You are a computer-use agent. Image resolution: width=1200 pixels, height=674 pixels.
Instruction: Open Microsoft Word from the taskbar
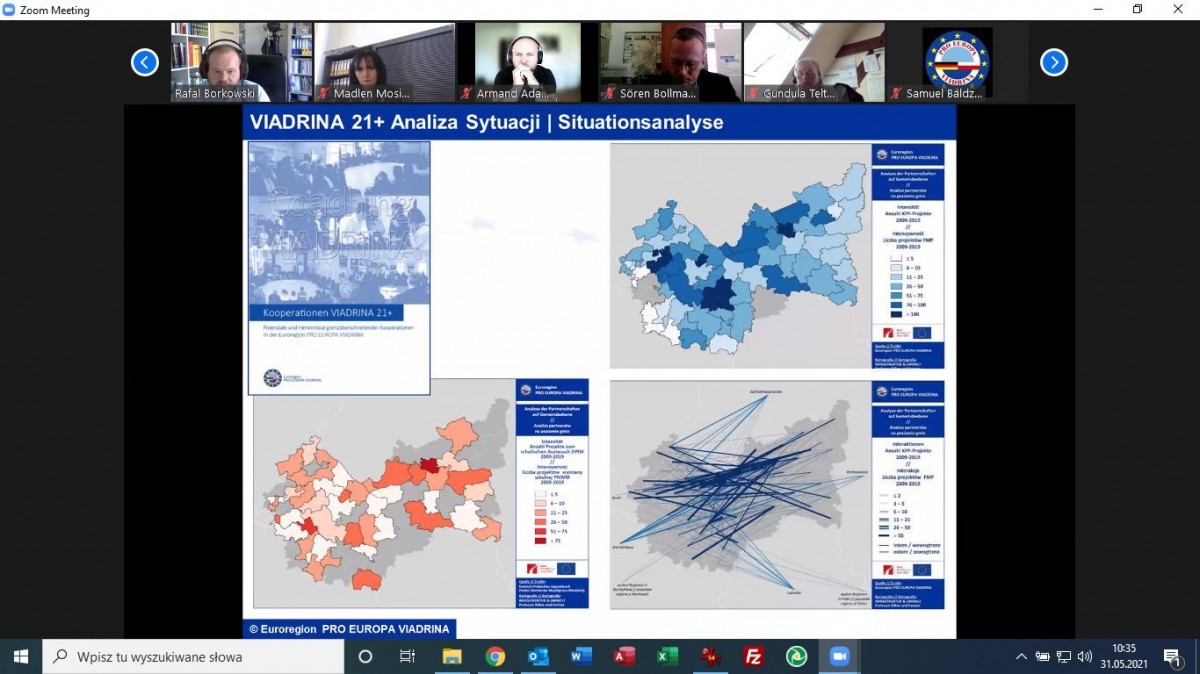pos(581,657)
